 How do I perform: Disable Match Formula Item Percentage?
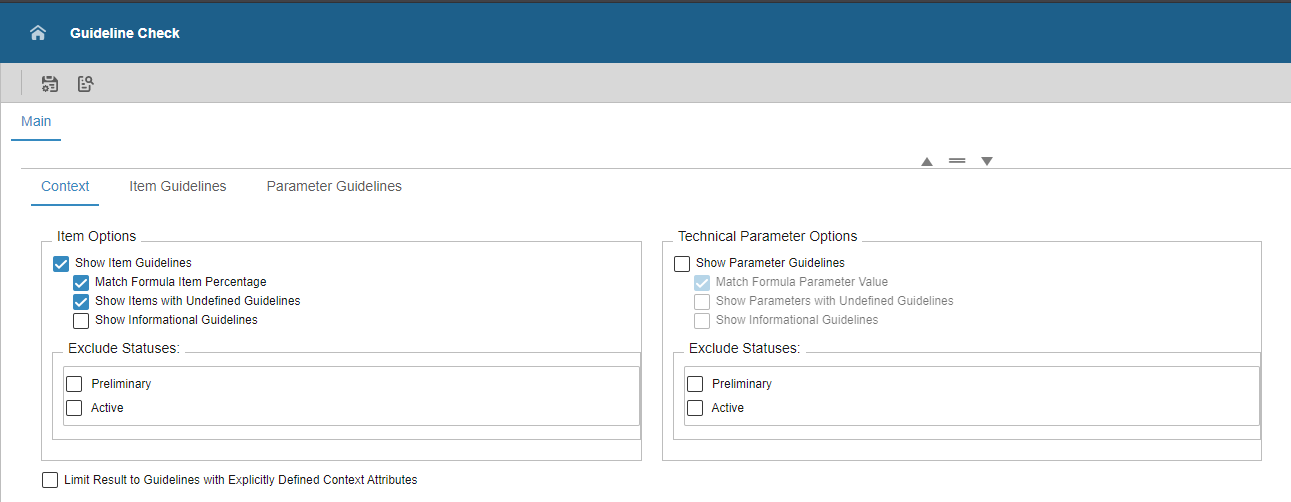click(x=81, y=283)
